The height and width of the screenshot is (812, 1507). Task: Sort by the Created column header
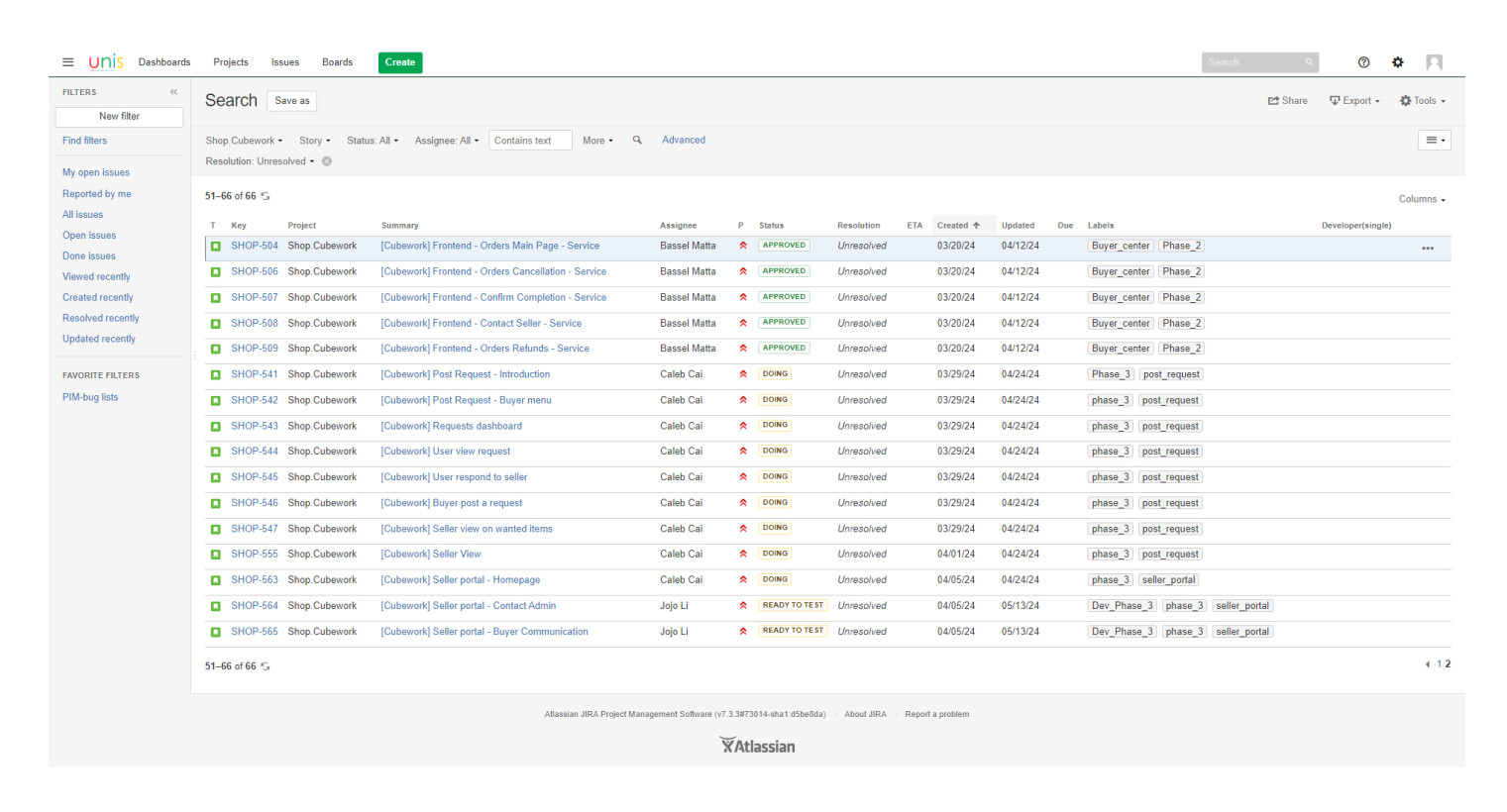point(953,226)
